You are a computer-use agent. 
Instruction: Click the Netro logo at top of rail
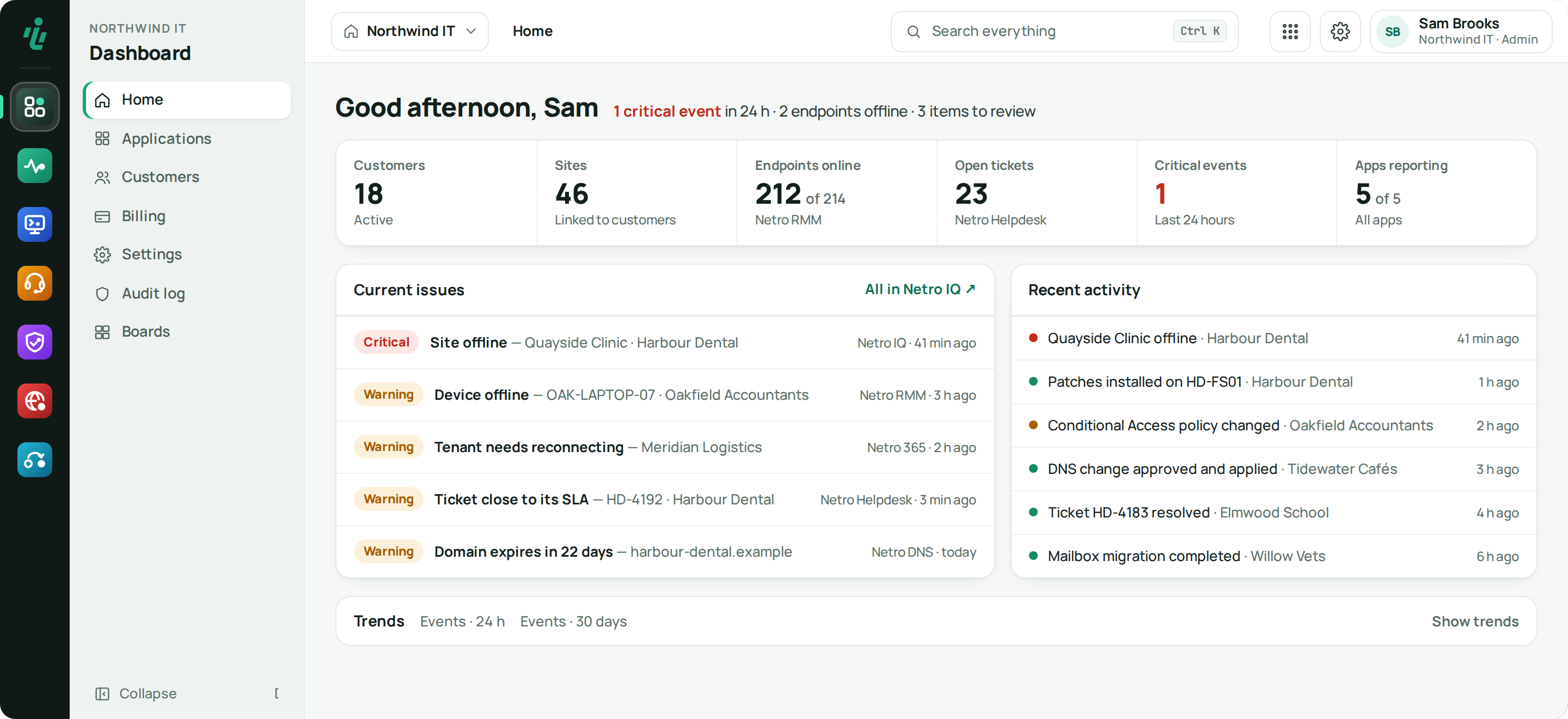point(35,33)
